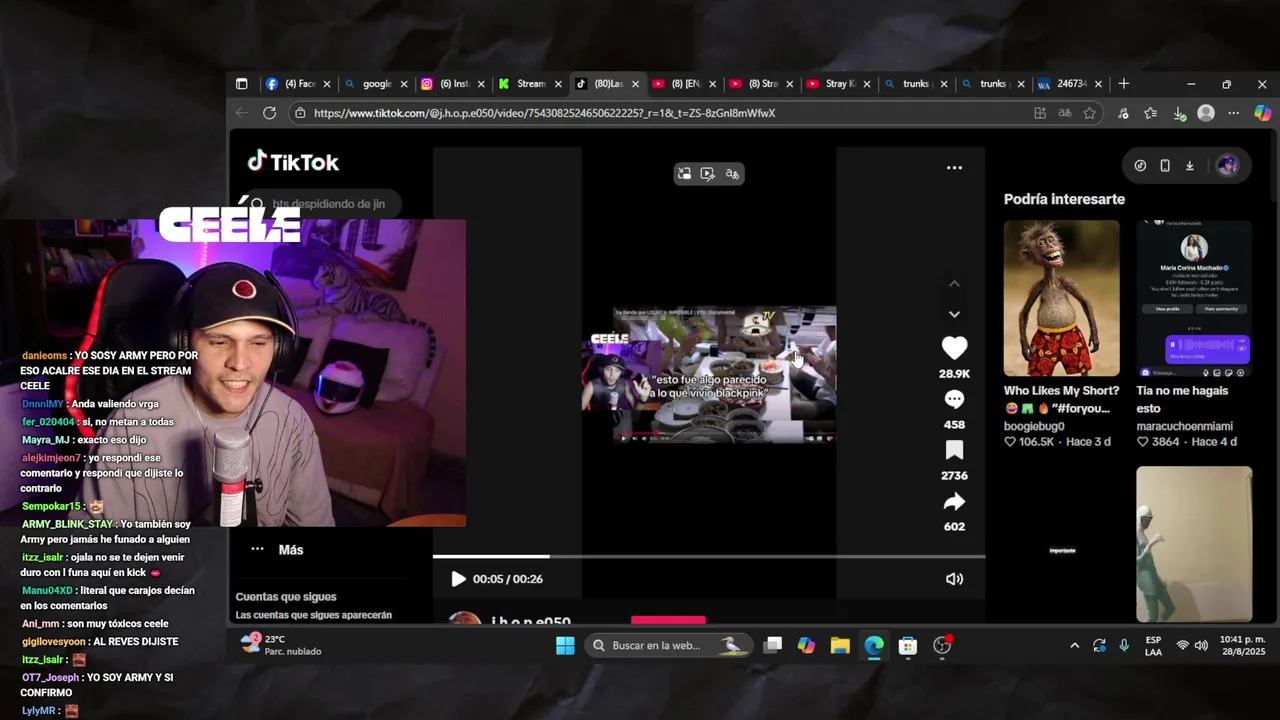Click the TikTok logo
This screenshot has height=720, width=1280.
[293, 162]
